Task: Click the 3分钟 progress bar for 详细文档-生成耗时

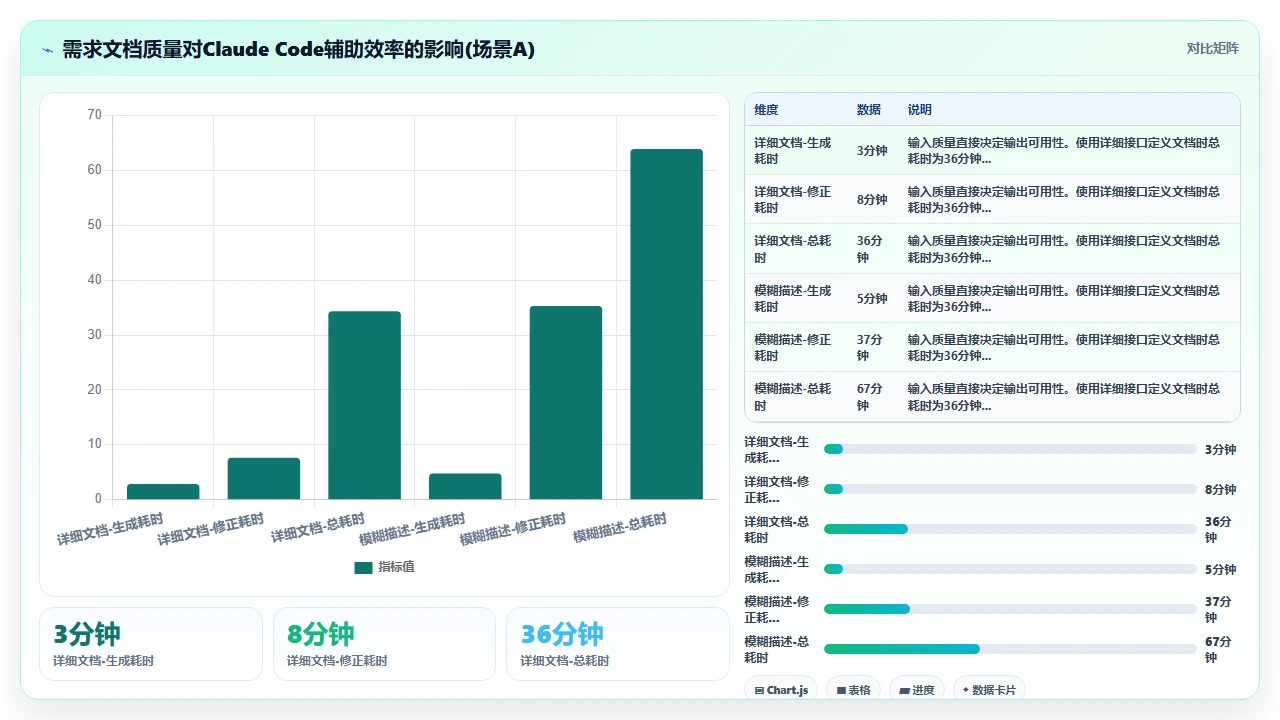Action: click(x=1010, y=449)
